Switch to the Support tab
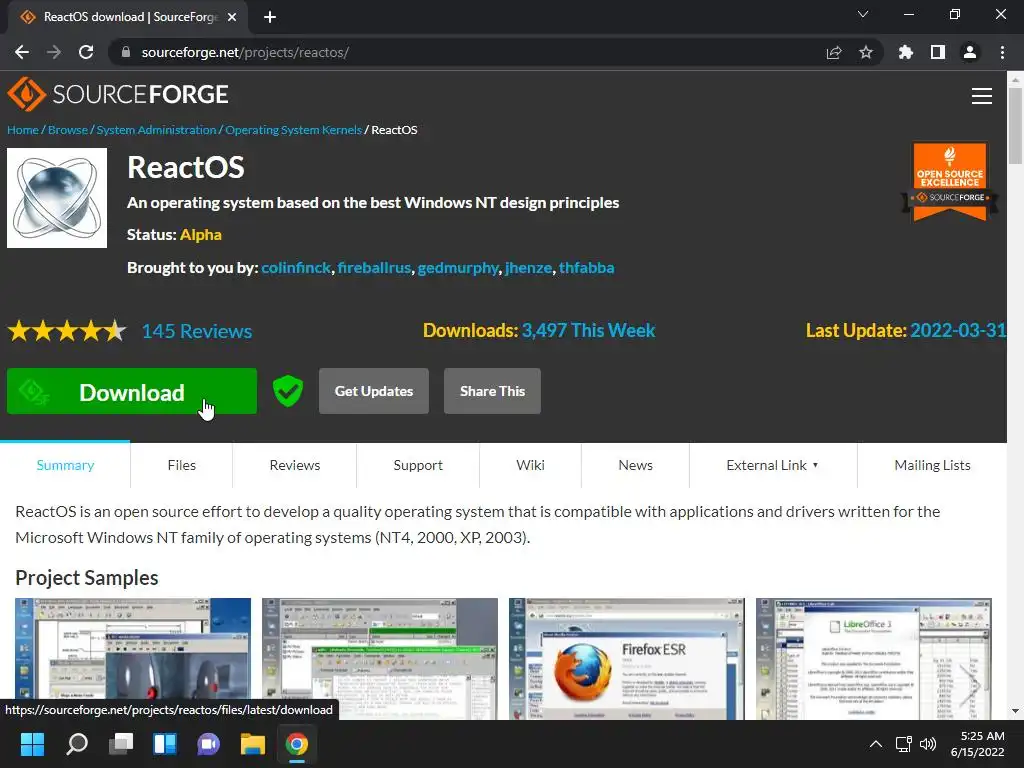This screenshot has height=768, width=1024. [x=418, y=465]
